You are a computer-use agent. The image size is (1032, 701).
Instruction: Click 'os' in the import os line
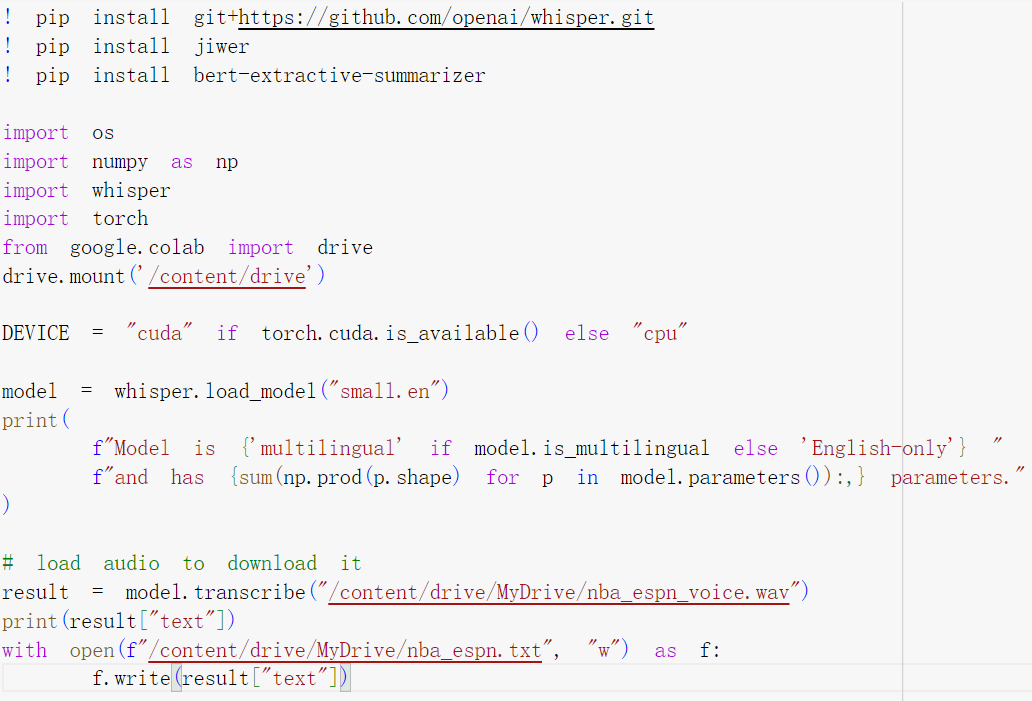(x=103, y=133)
